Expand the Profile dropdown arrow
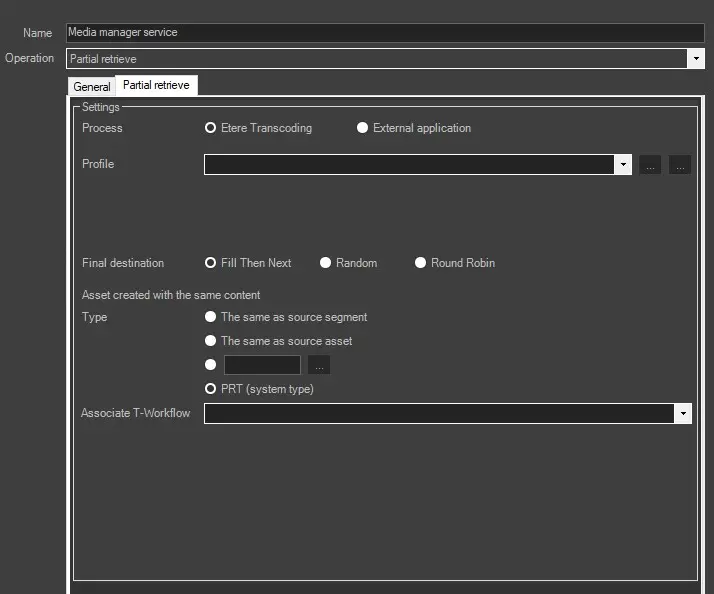The height and width of the screenshot is (594, 714). (x=623, y=165)
